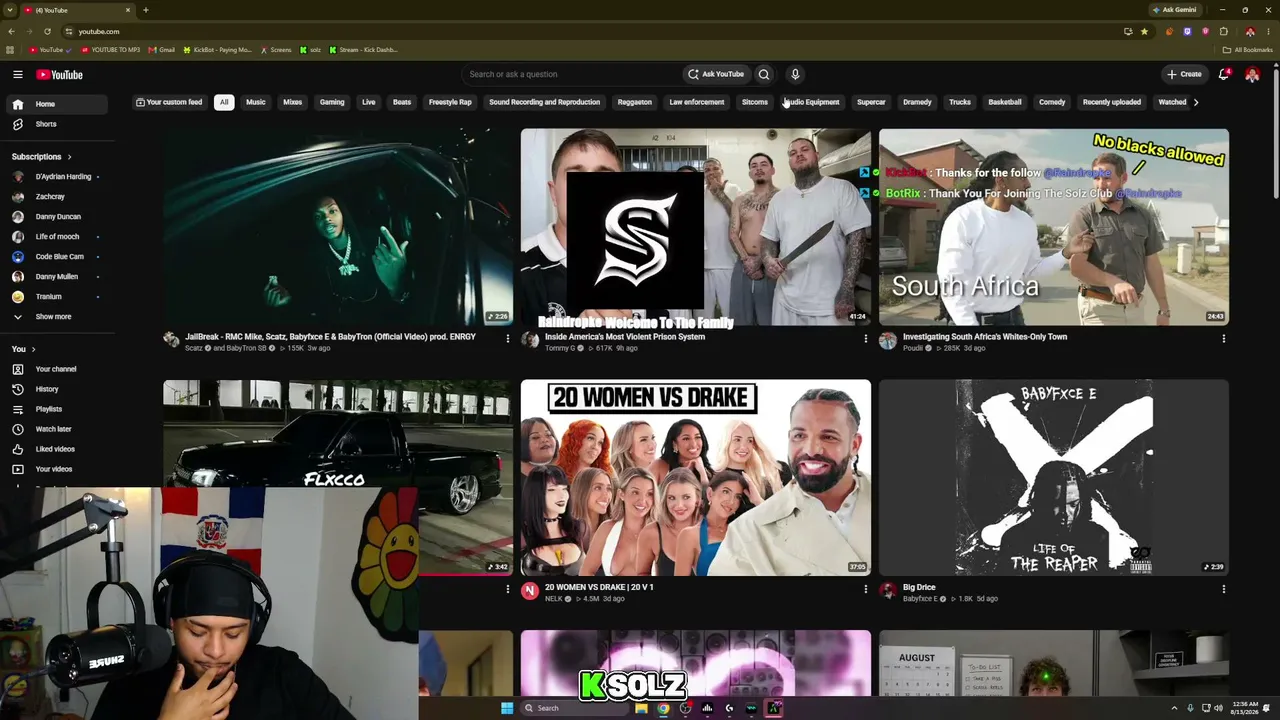Open File Explorer from the taskbar
The width and height of the screenshot is (1280, 720).
pyautogui.click(x=641, y=708)
